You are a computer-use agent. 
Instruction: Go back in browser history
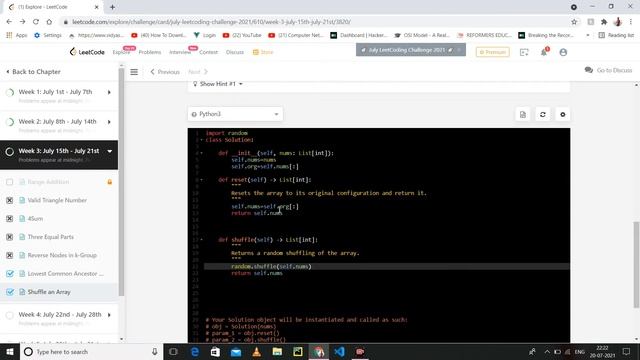9,22
